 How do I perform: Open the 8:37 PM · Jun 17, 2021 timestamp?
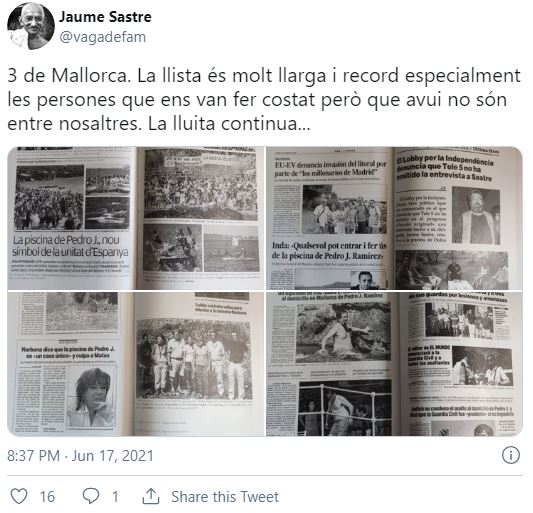[x=81, y=456]
